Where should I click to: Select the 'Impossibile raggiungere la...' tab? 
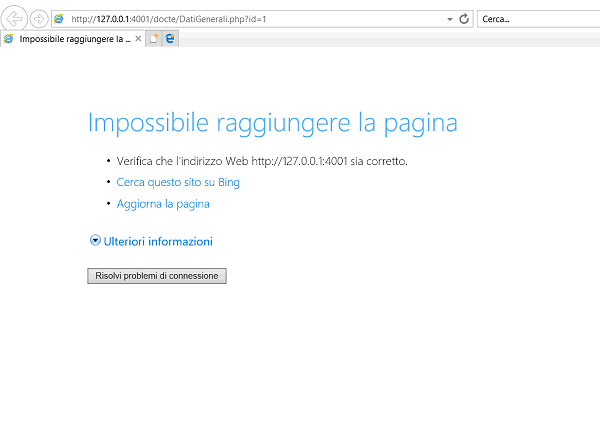[x=73, y=39]
